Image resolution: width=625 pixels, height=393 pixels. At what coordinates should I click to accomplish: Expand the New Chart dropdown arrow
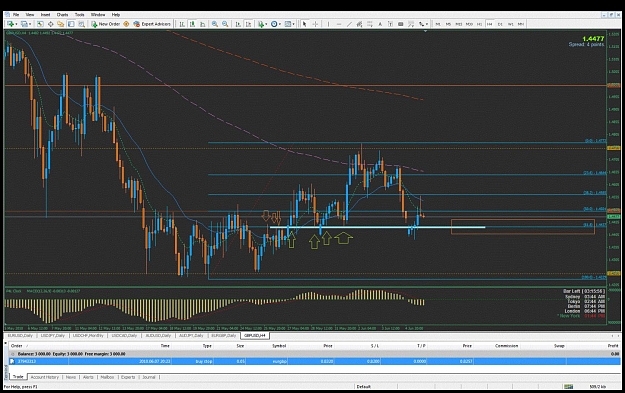coord(16,24)
